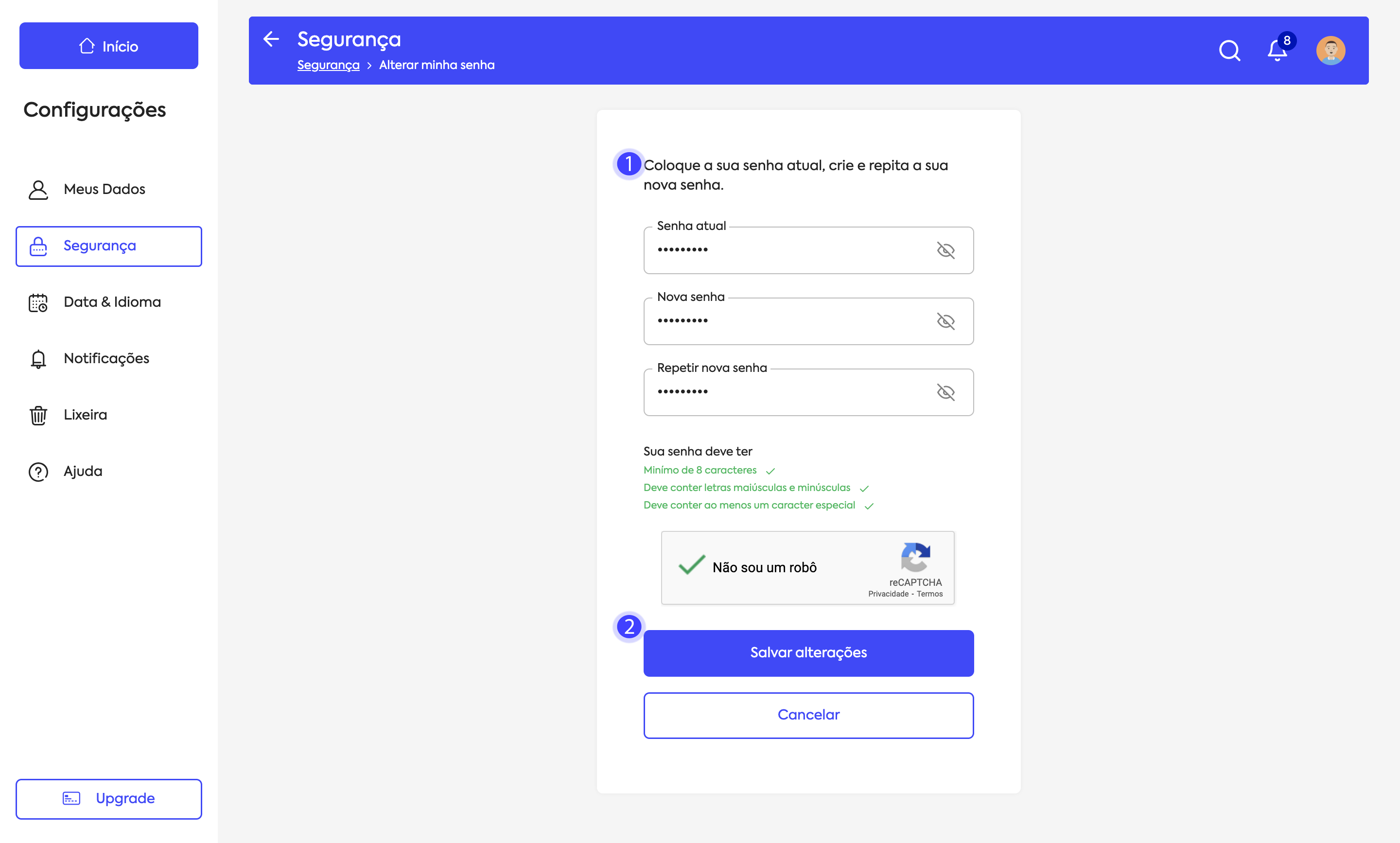Follow the Segurança breadcrumb link
Screen dimensions: 1400x843
328,65
